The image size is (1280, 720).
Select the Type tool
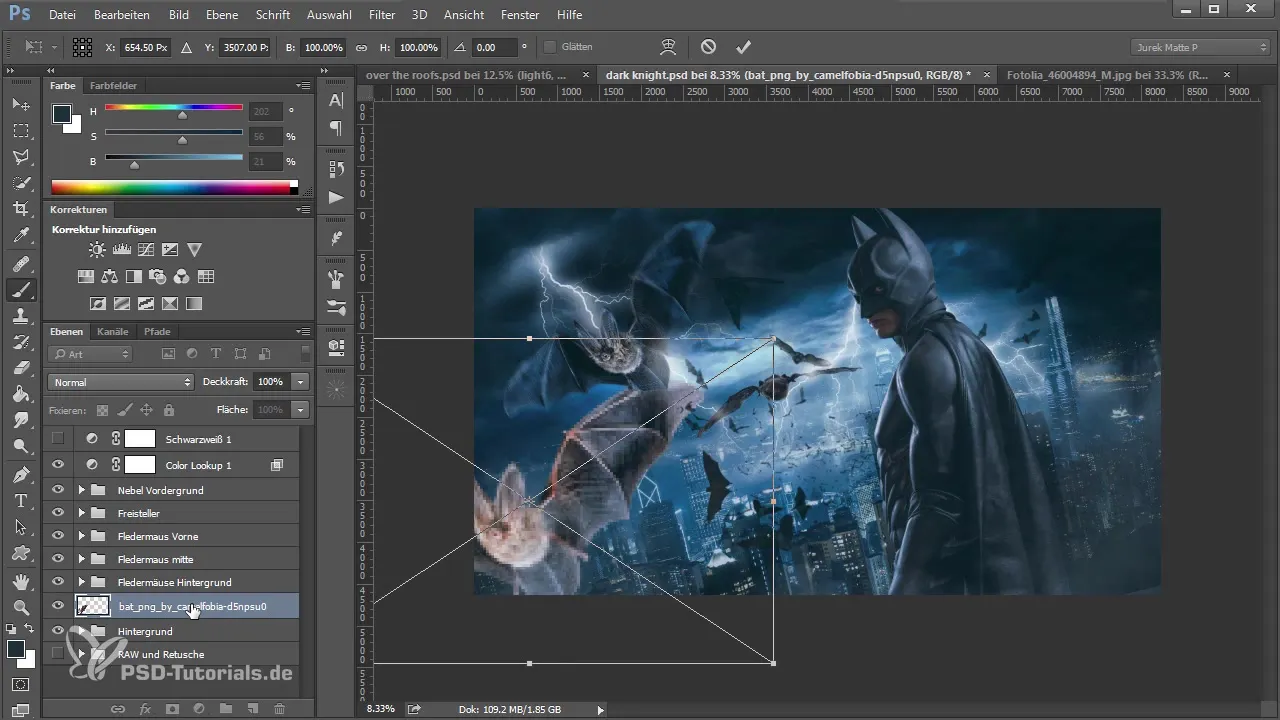21,500
